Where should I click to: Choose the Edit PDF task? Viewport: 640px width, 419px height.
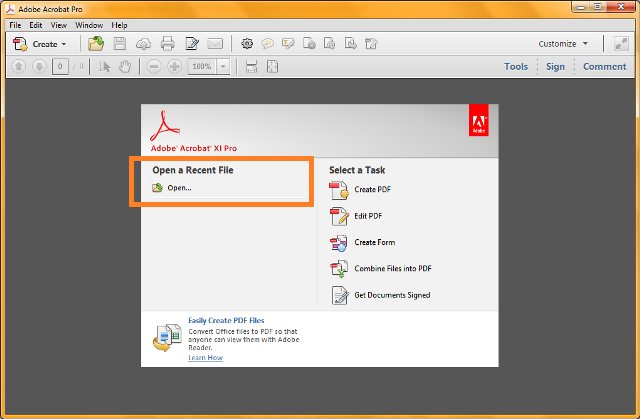(356, 216)
